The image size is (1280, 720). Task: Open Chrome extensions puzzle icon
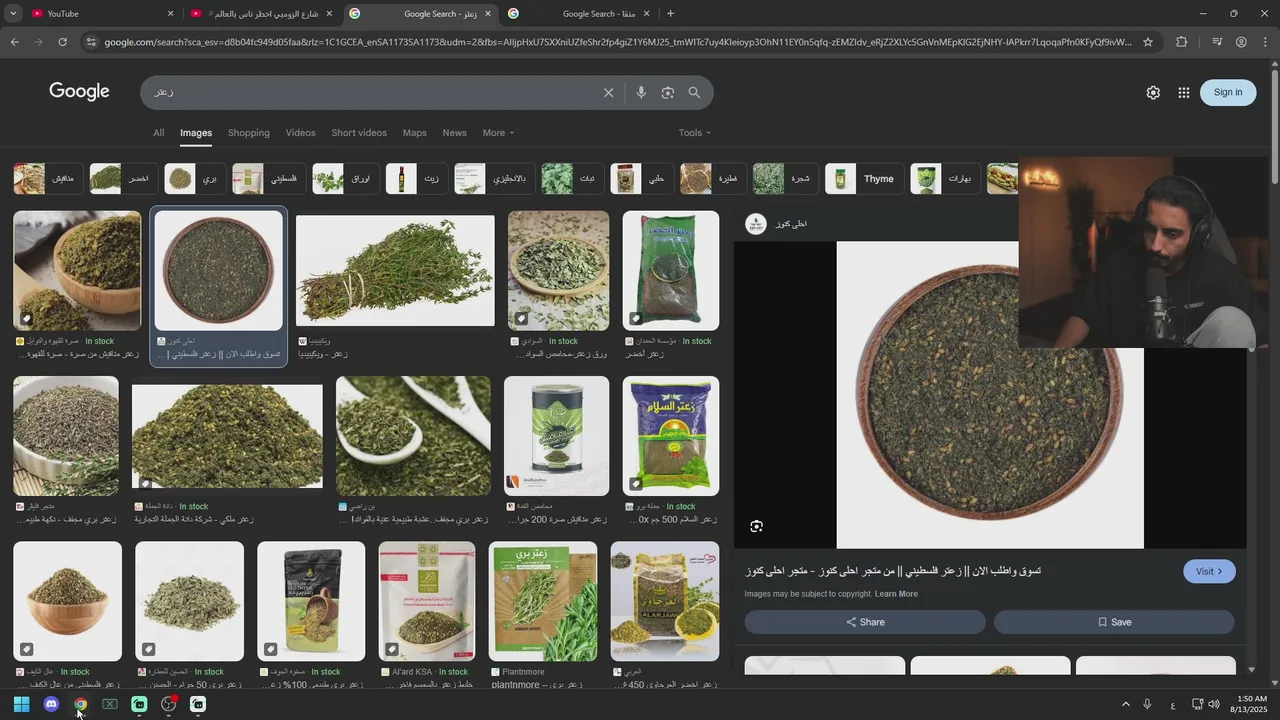[x=1181, y=42]
